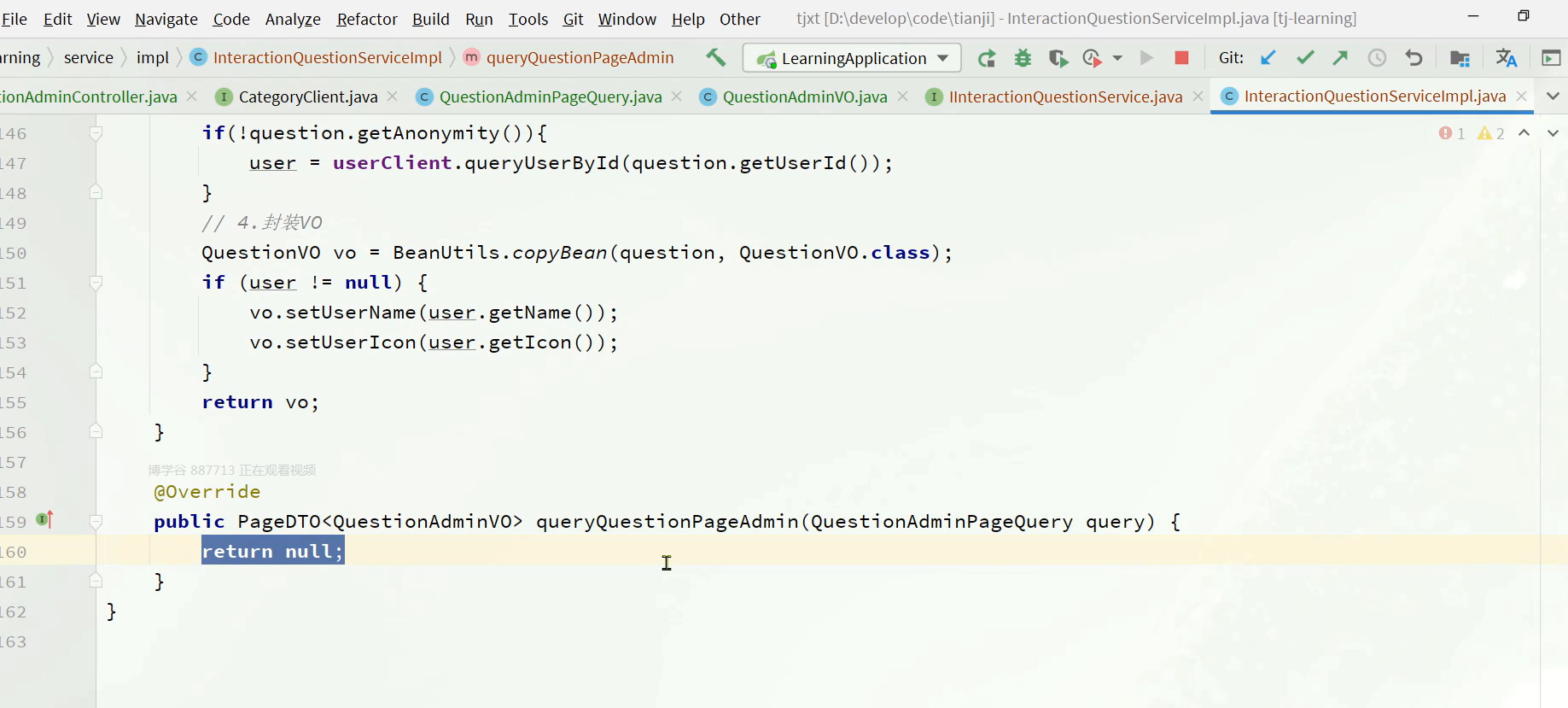This screenshot has width=1568, height=708.
Task: Jump to previous highlighted problem arrow
Action: (1524, 133)
